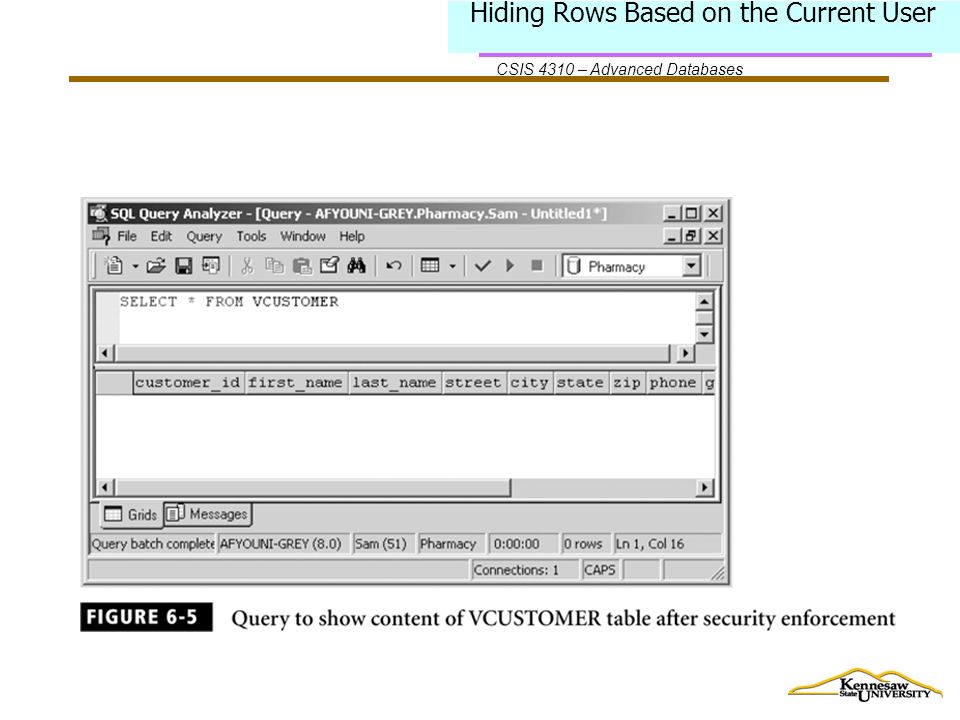Click the results horizontal scrollbar thumb
Image resolution: width=960 pixels, height=720 pixels.
[x=312, y=487]
